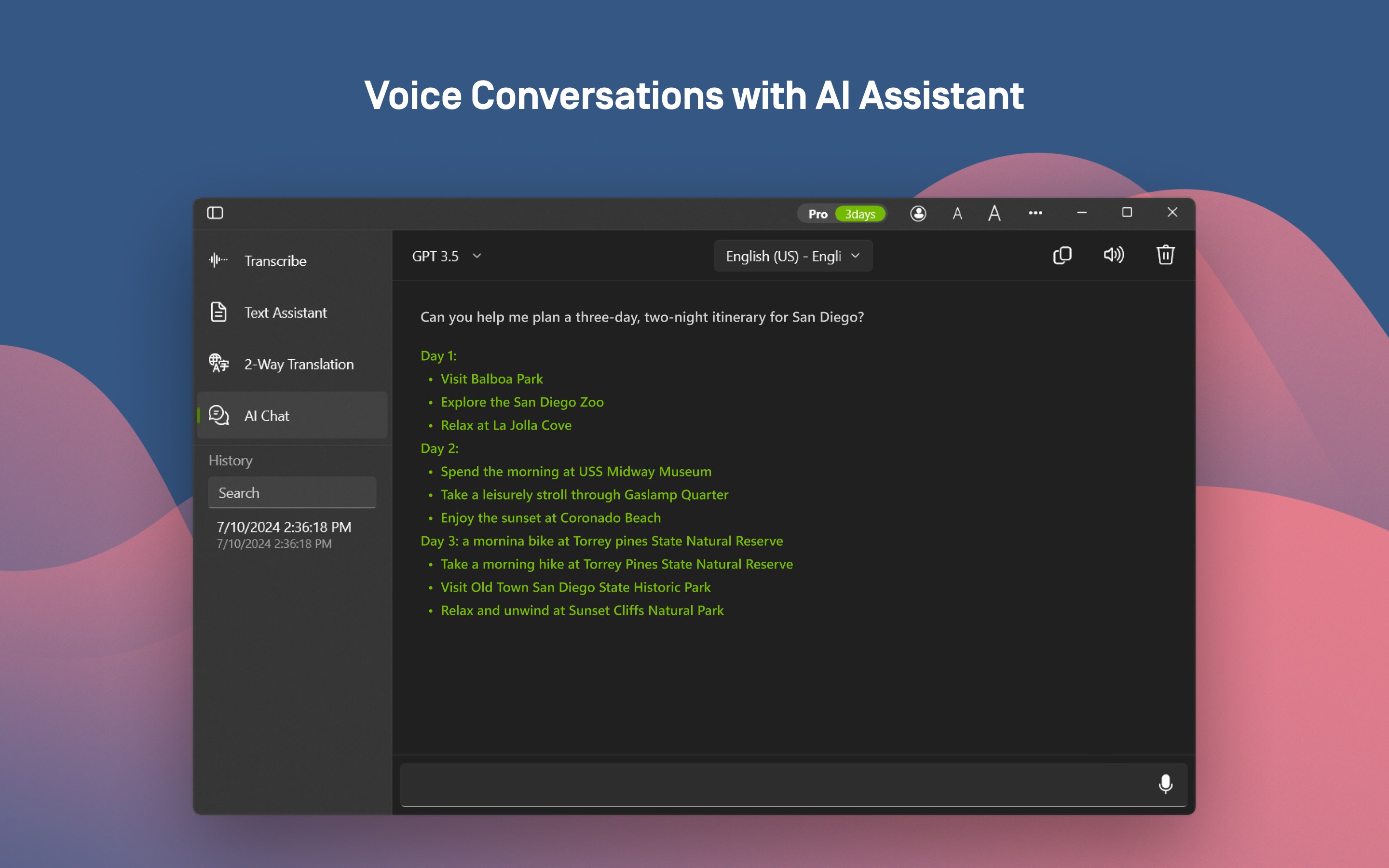Toggle the speaker read-aloud icon
The image size is (1389, 868).
[x=1114, y=255]
